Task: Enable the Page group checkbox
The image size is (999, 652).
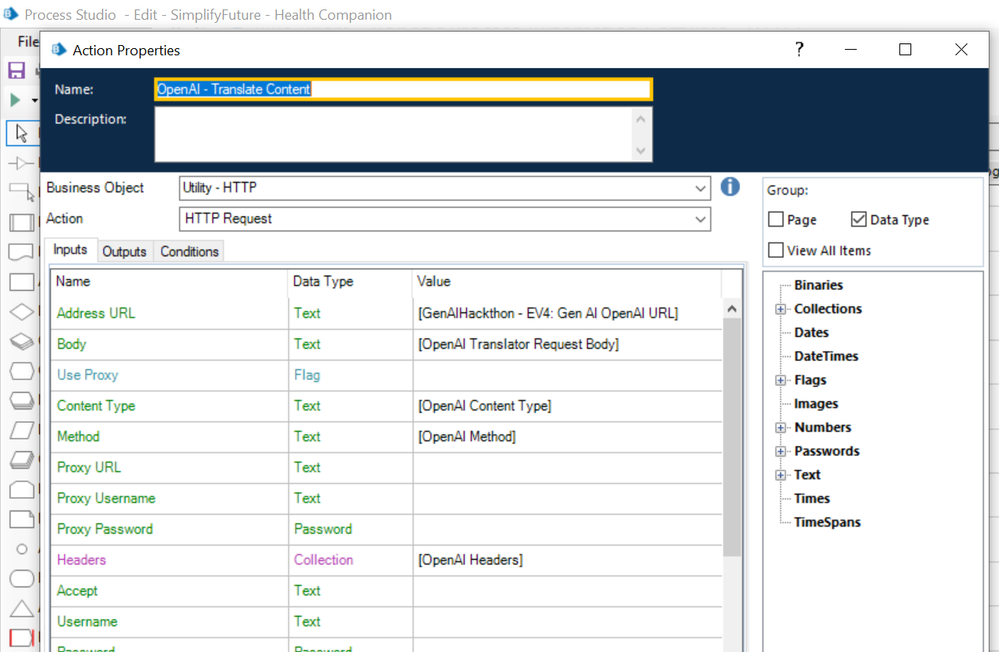Action: 776,220
